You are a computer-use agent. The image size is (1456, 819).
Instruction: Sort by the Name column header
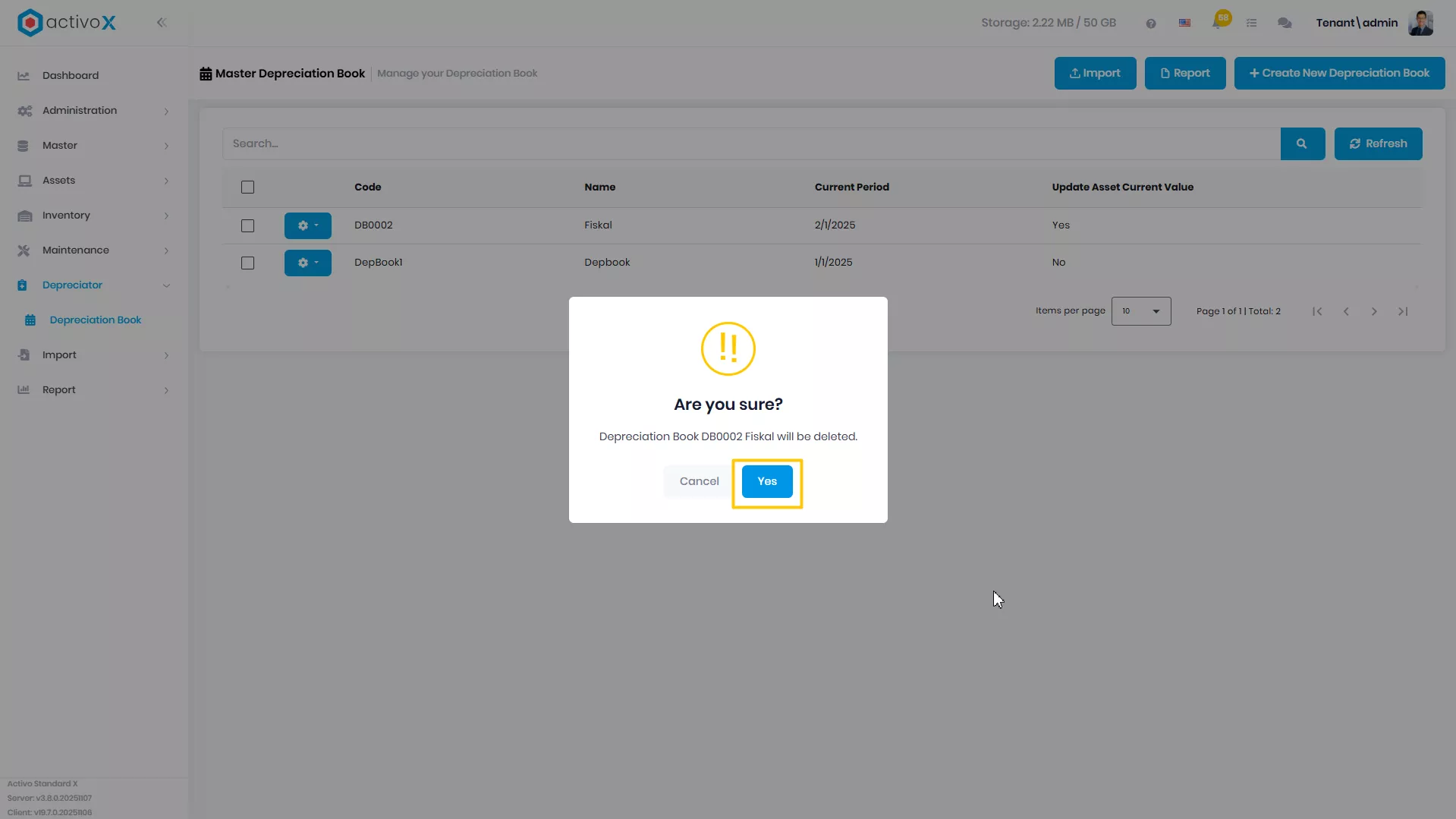(600, 187)
